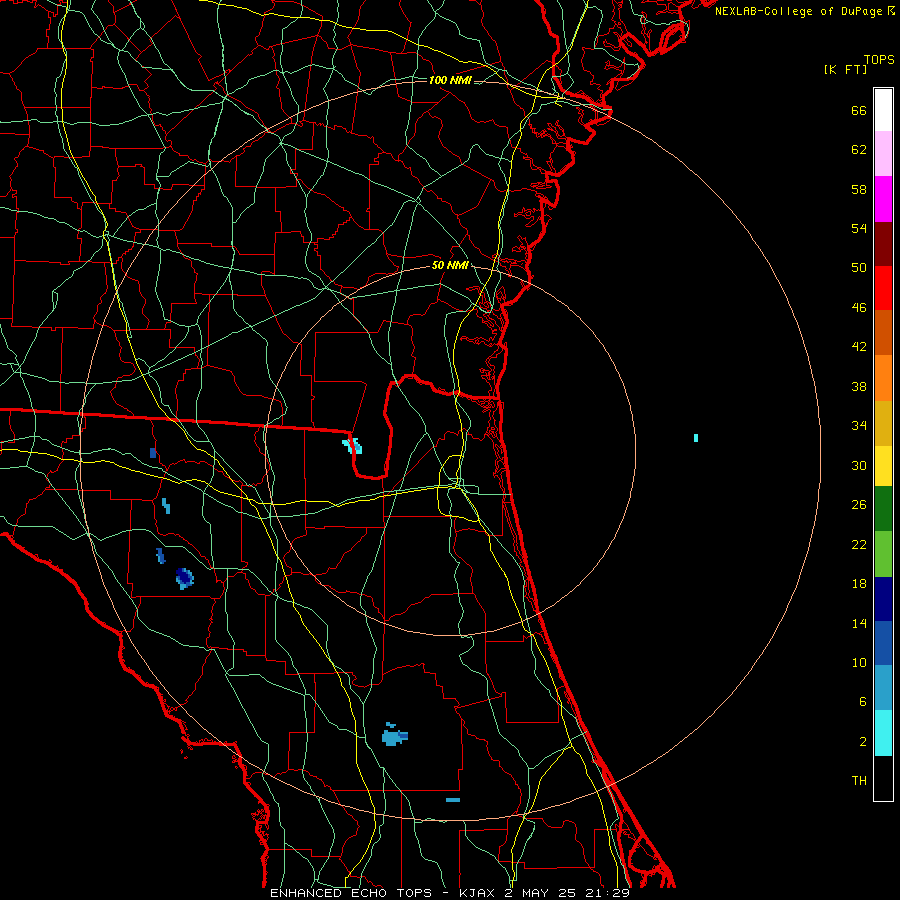Click the "26" legend value

[x=859, y=505]
